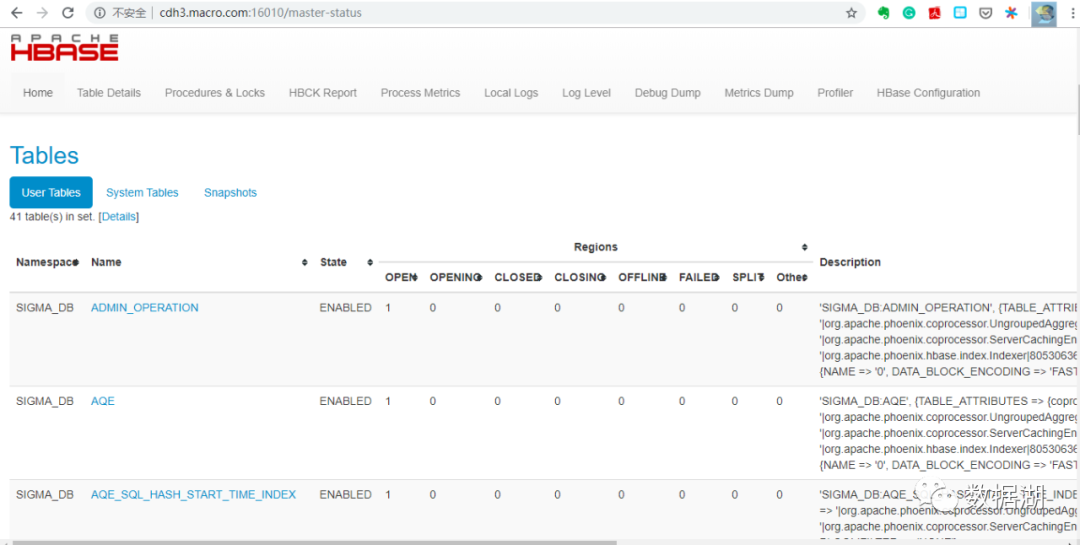Sort by the Regions header arrow
The height and width of the screenshot is (545, 1080).
[804, 247]
